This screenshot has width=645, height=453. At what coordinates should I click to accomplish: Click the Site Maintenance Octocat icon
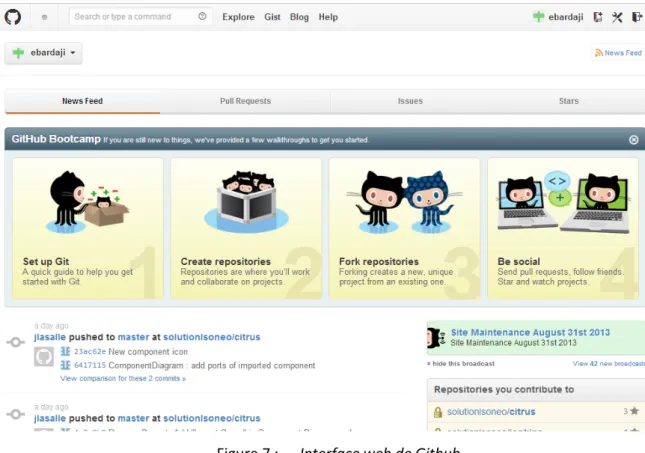(436, 338)
